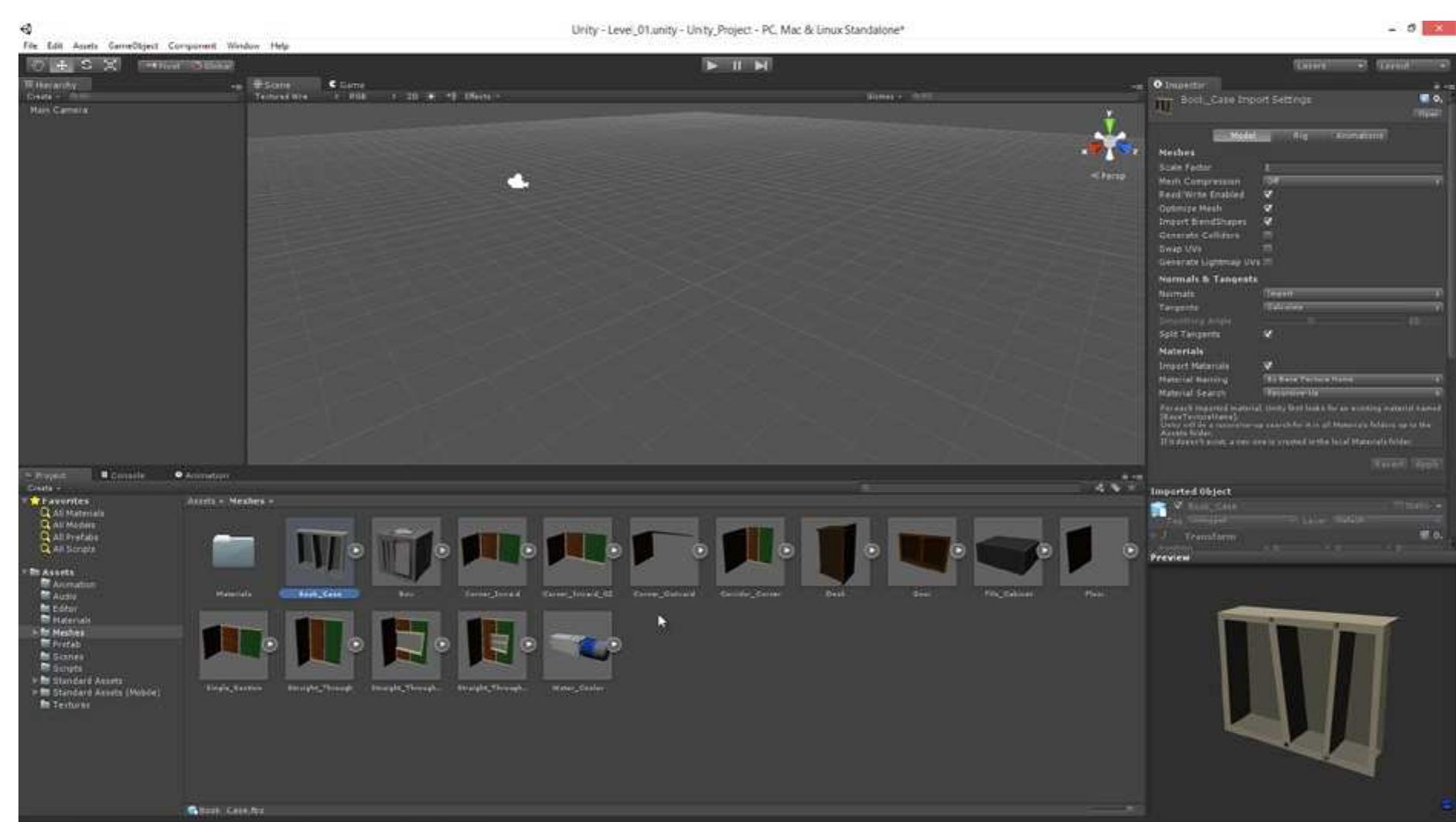Enable the Generate Colliders checkbox
This screenshot has height=822, width=1456.
coord(1268,235)
